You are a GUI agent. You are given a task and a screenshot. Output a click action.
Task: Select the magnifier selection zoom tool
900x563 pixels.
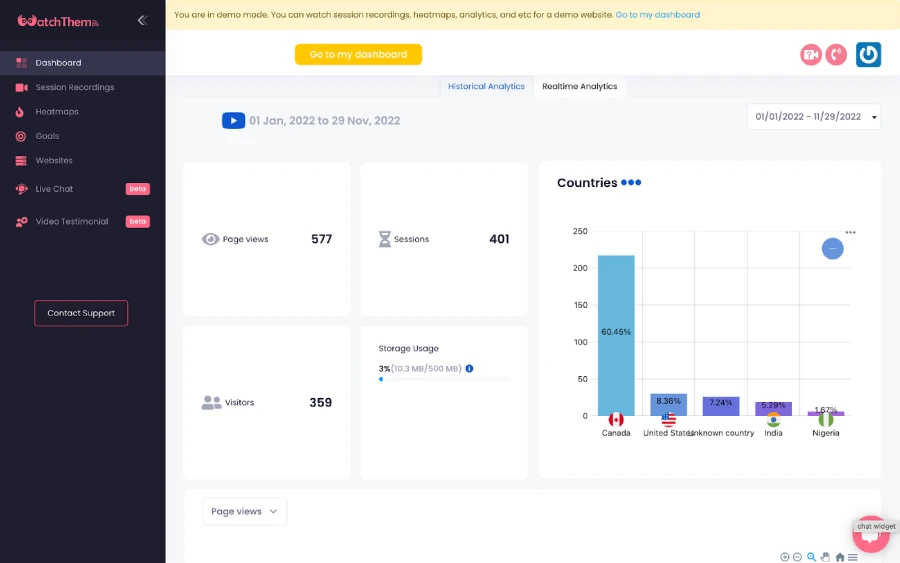click(x=811, y=557)
